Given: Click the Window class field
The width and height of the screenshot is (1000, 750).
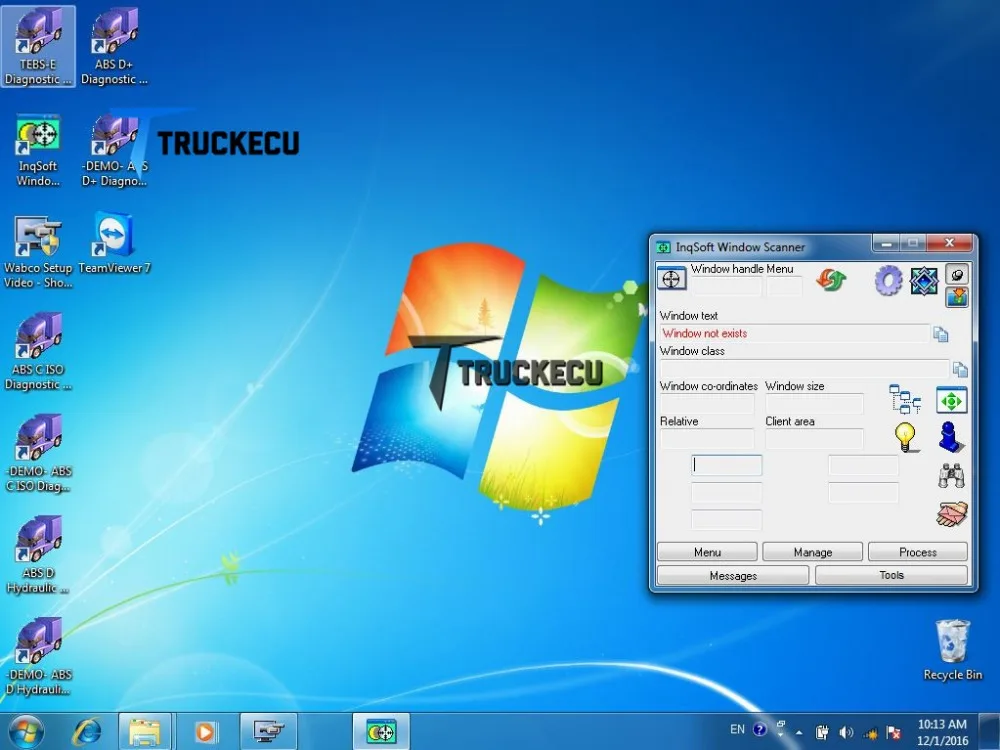Looking at the screenshot, I should point(804,369).
